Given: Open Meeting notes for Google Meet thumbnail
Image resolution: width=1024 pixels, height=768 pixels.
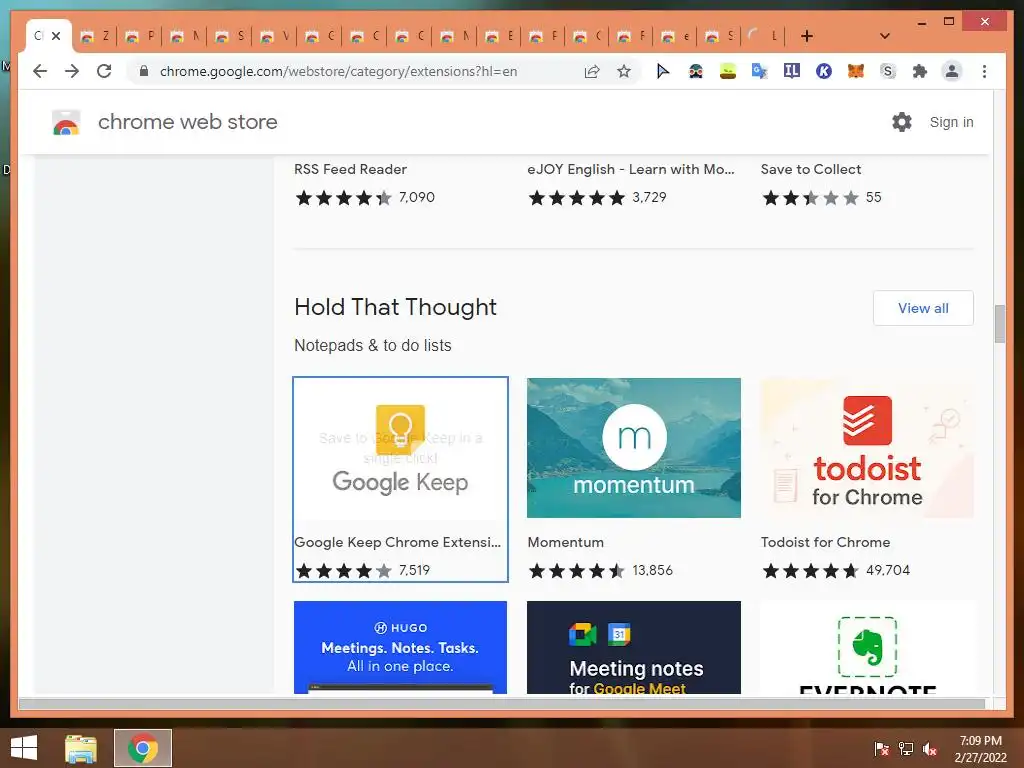Looking at the screenshot, I should coord(634,647).
